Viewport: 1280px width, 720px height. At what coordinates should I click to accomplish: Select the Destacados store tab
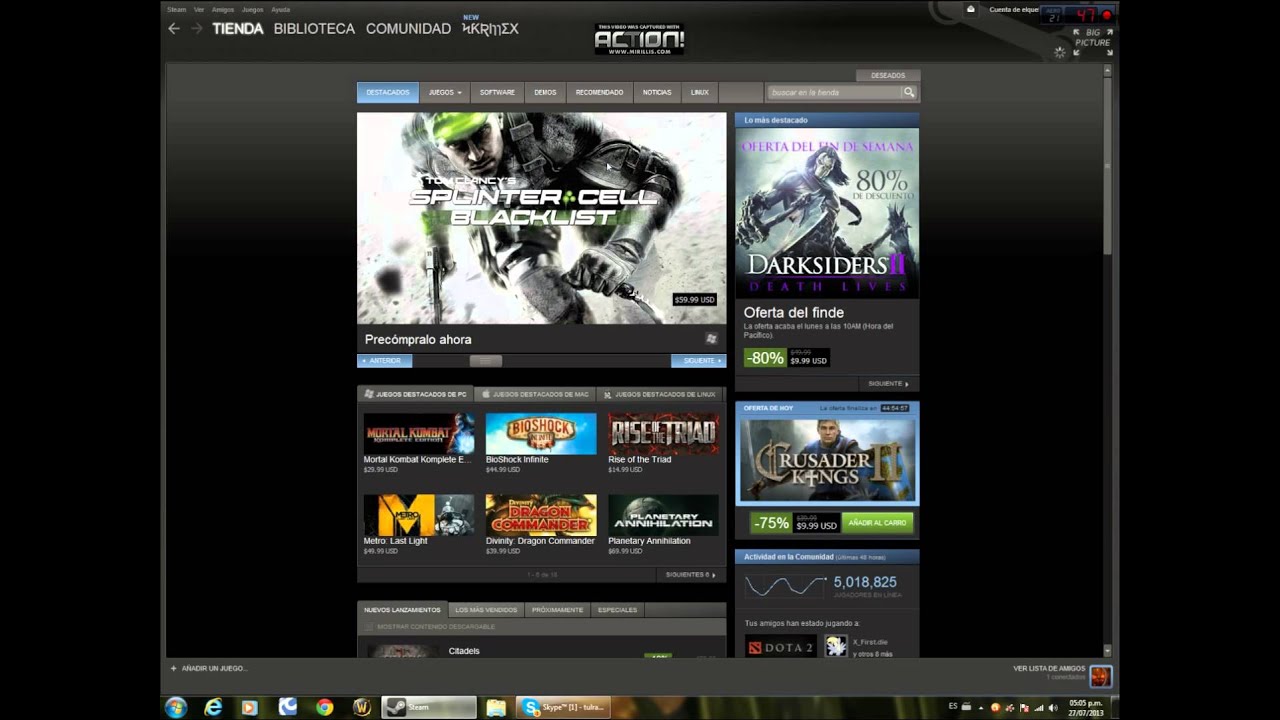(388, 92)
